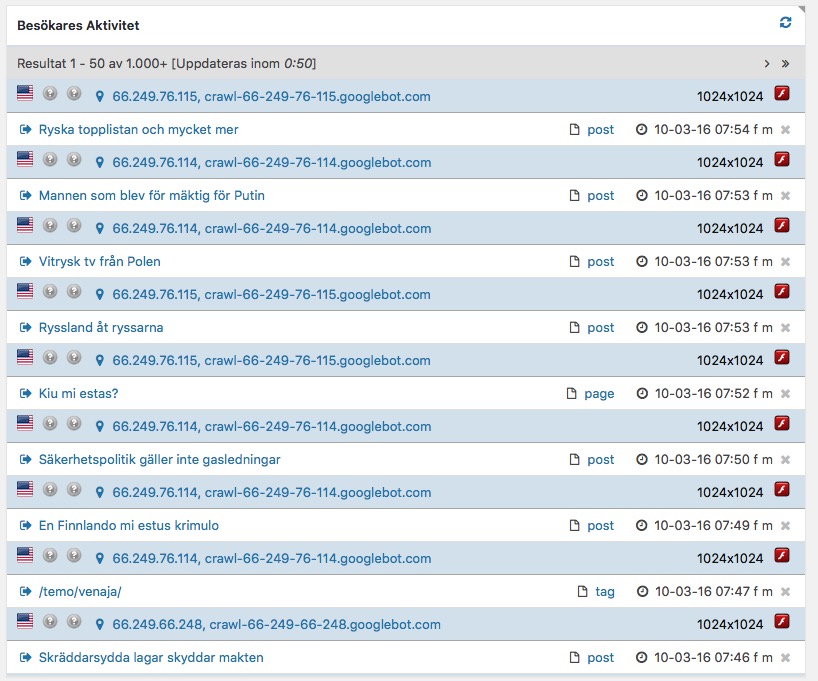Click exit arrow icon beside 'En Finnlando mi estus krimulo'
This screenshot has height=681, width=818.
pos(25,525)
